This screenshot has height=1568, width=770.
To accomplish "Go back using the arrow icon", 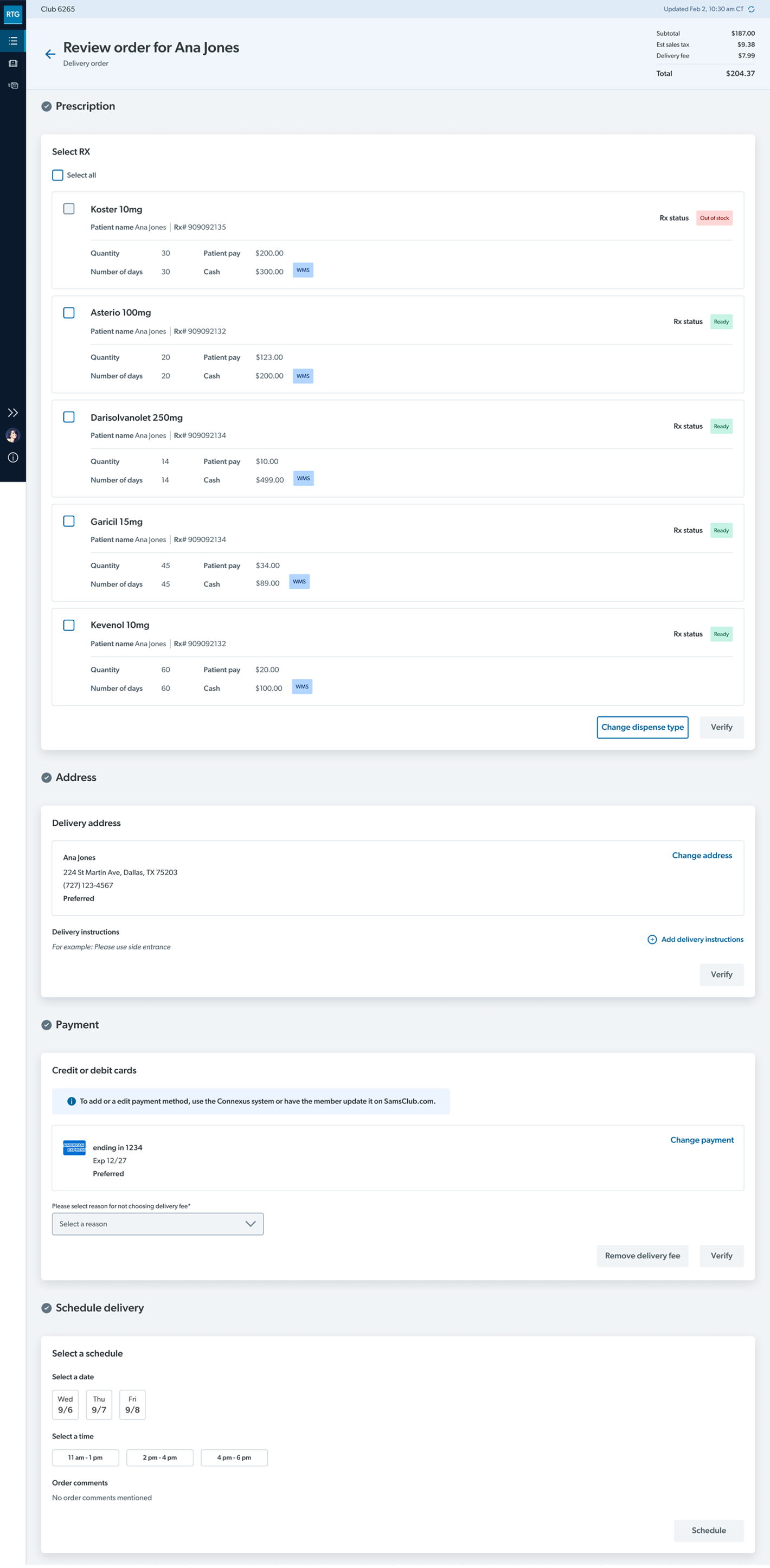I will [50, 54].
